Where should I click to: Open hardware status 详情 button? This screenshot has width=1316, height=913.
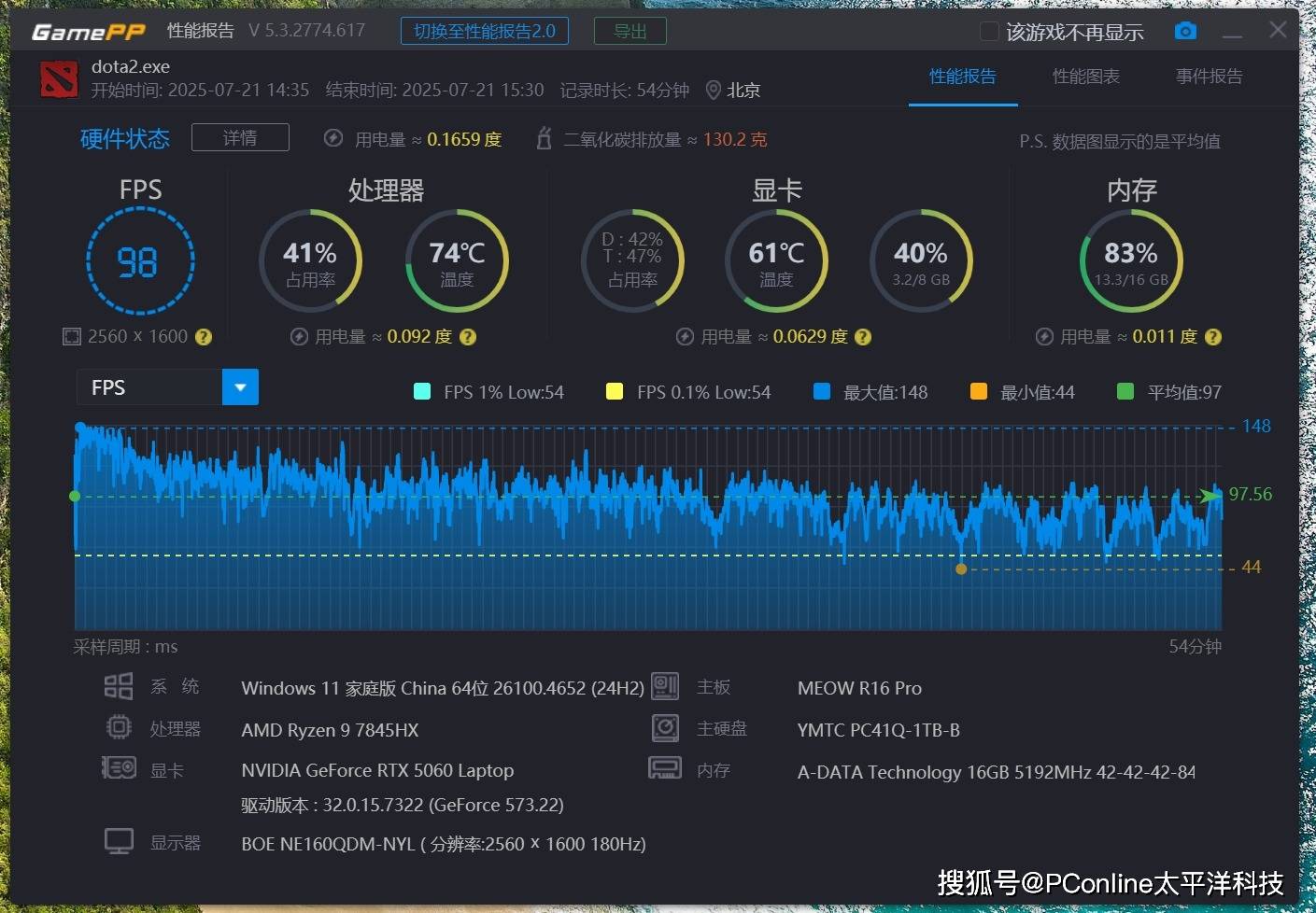coord(240,138)
